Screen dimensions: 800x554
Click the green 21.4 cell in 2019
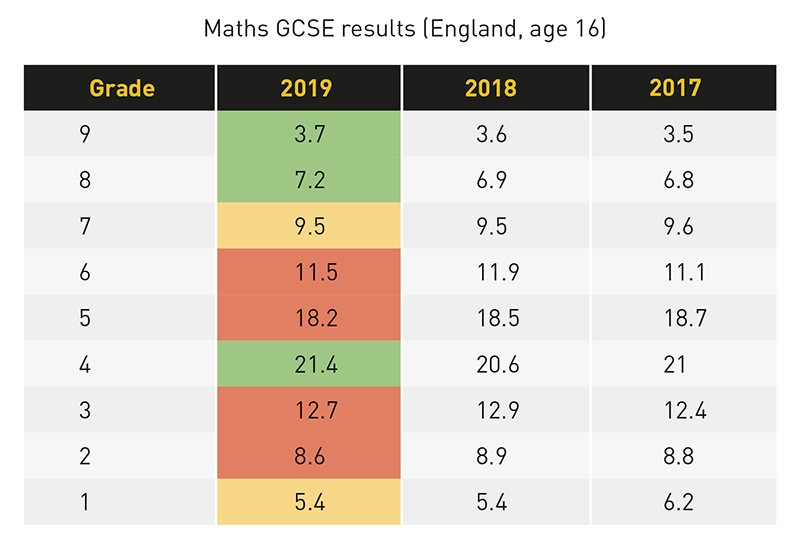[x=309, y=364]
